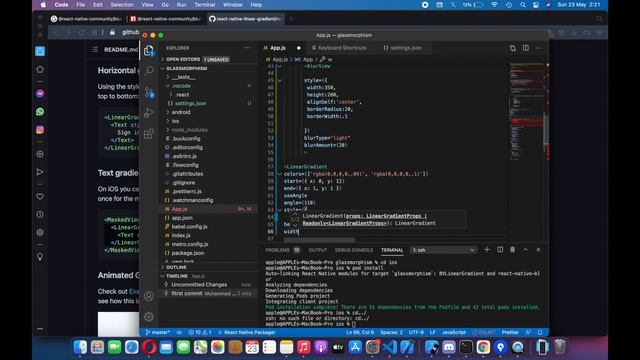Click Open Changes icon in editor toolbar
The width and height of the screenshot is (640, 360).
coord(513,48)
